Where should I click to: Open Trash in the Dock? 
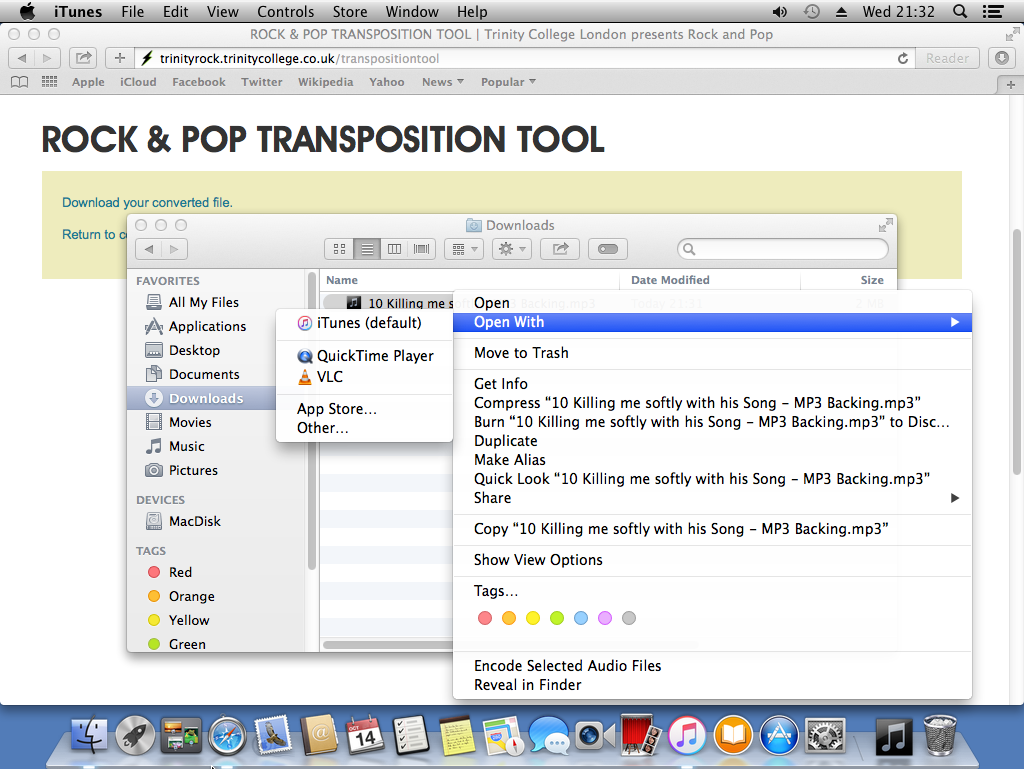pyautogui.click(x=940, y=736)
